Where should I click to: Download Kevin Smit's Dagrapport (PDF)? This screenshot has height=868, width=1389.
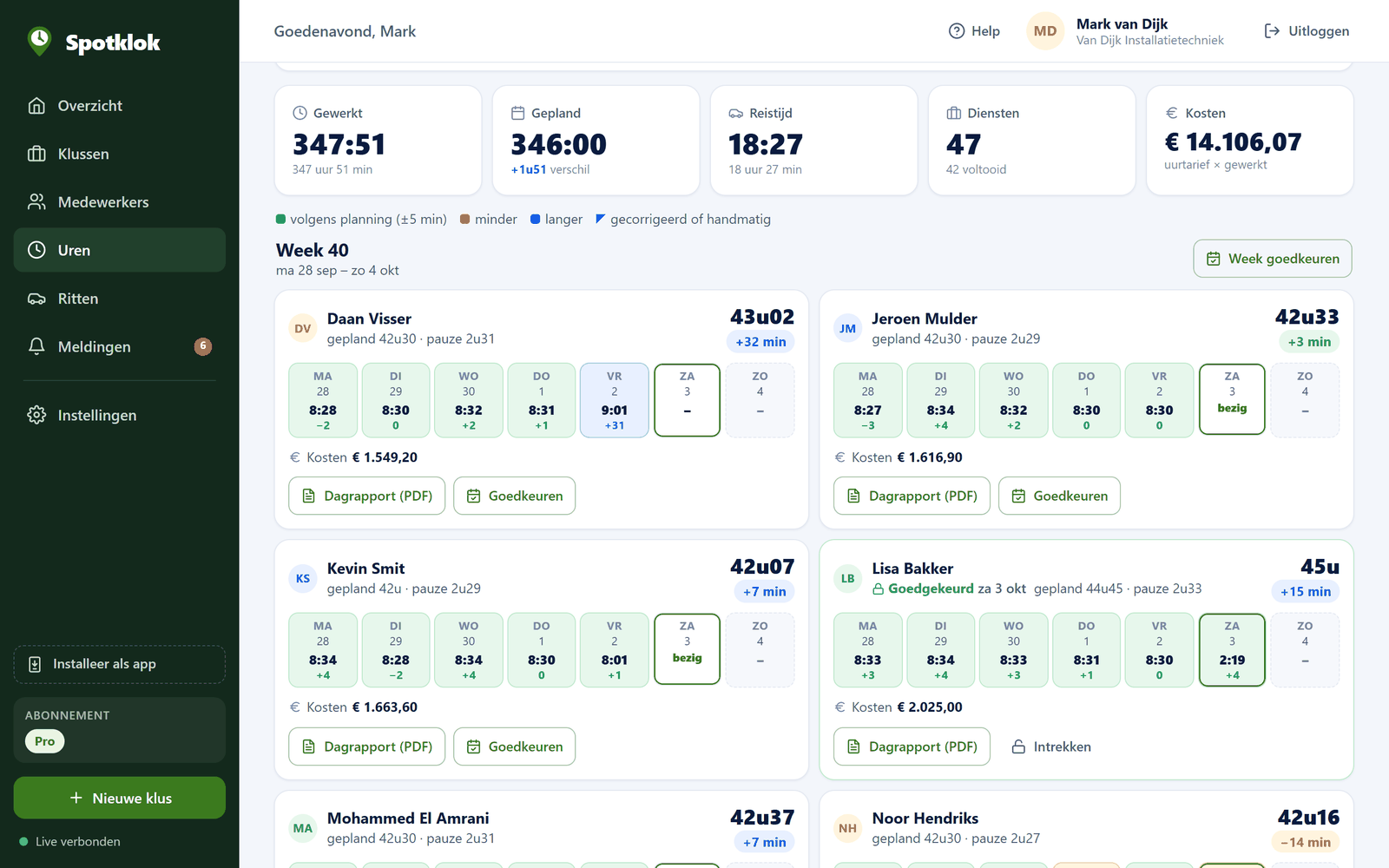click(367, 746)
